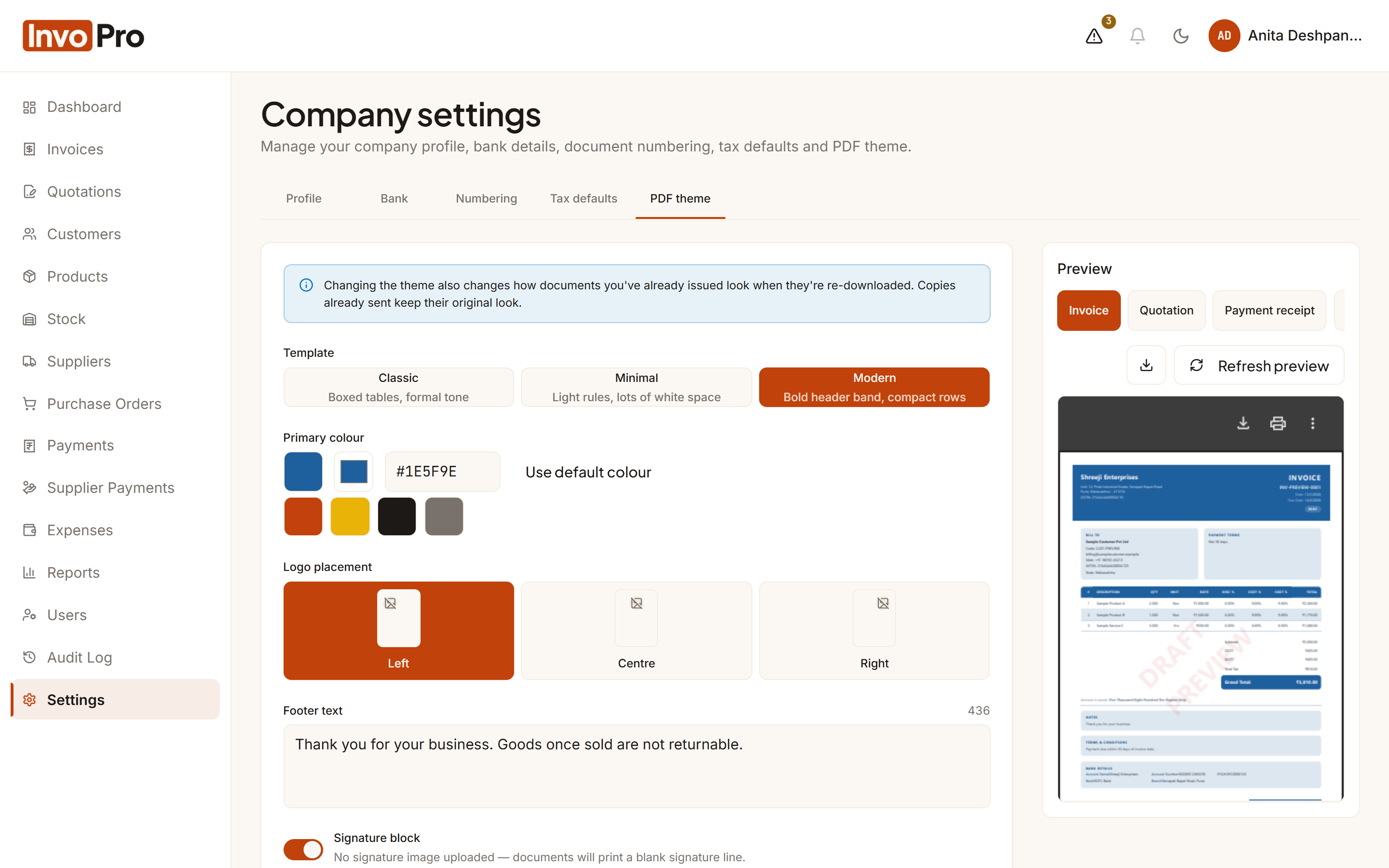Open the native colour picker square
The image size is (1389, 868).
point(354,471)
